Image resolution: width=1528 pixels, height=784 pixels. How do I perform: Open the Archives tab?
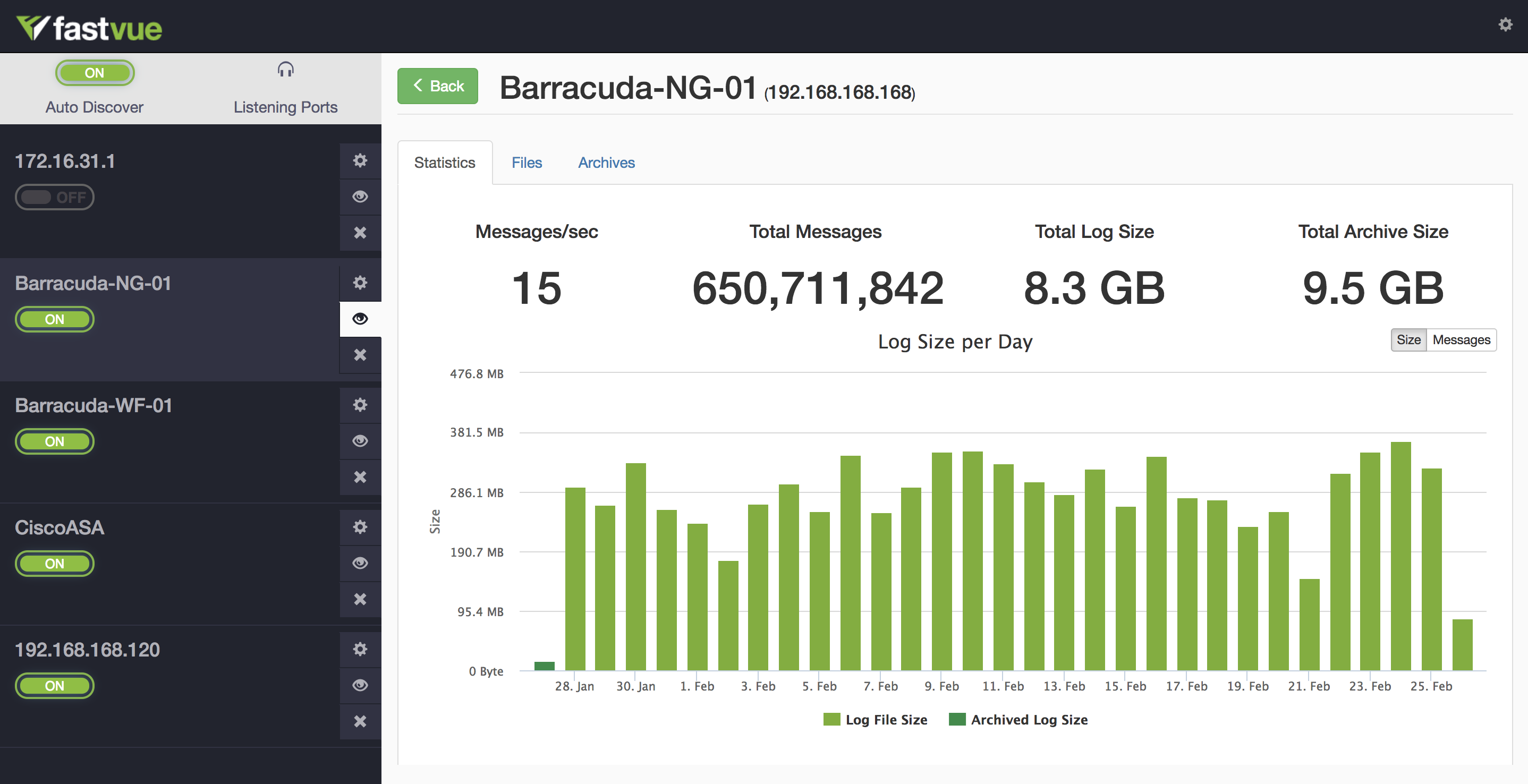coord(606,163)
